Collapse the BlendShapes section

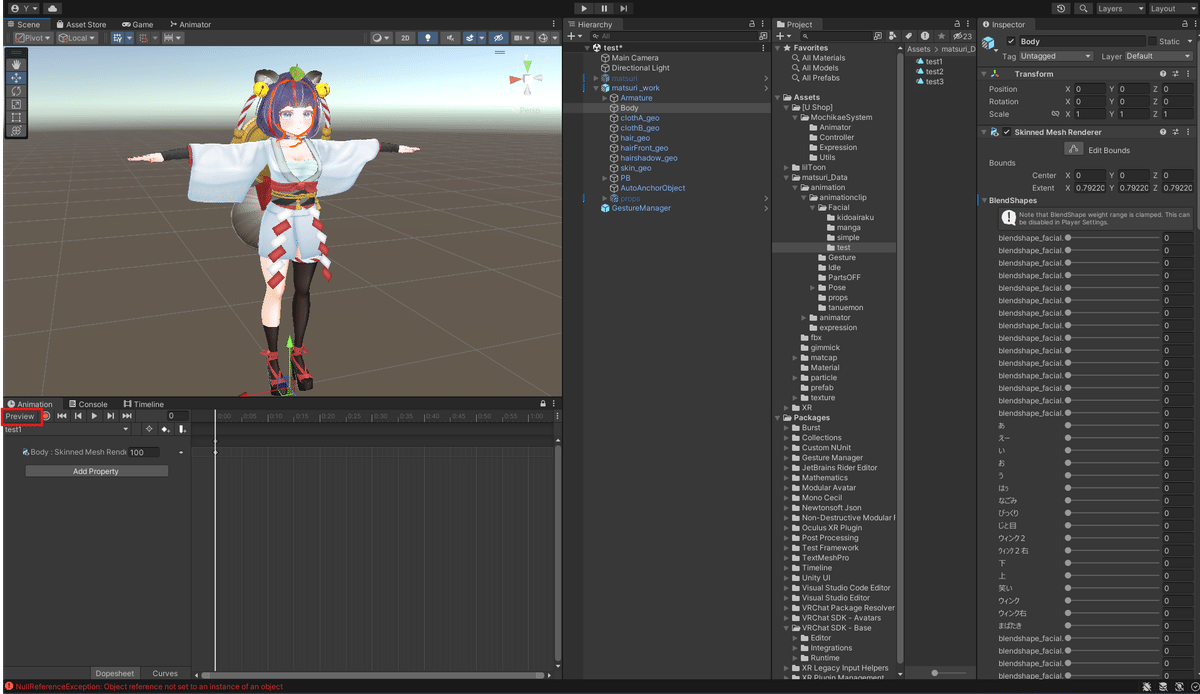click(983, 200)
